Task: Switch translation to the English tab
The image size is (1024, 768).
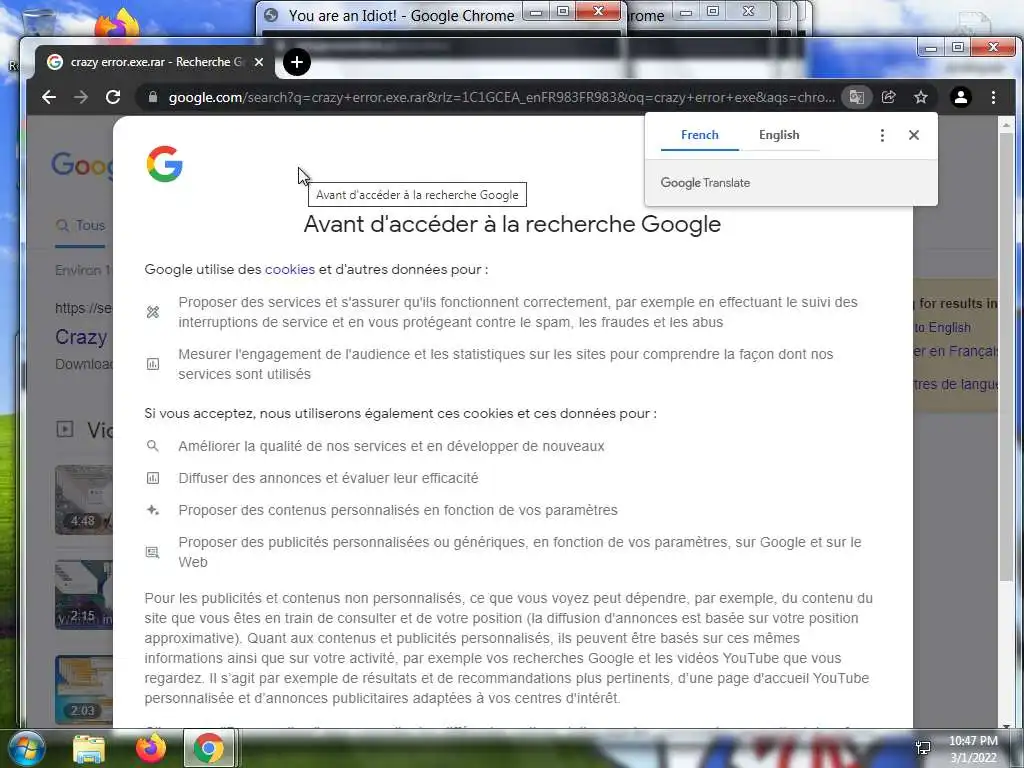Action: [779, 135]
